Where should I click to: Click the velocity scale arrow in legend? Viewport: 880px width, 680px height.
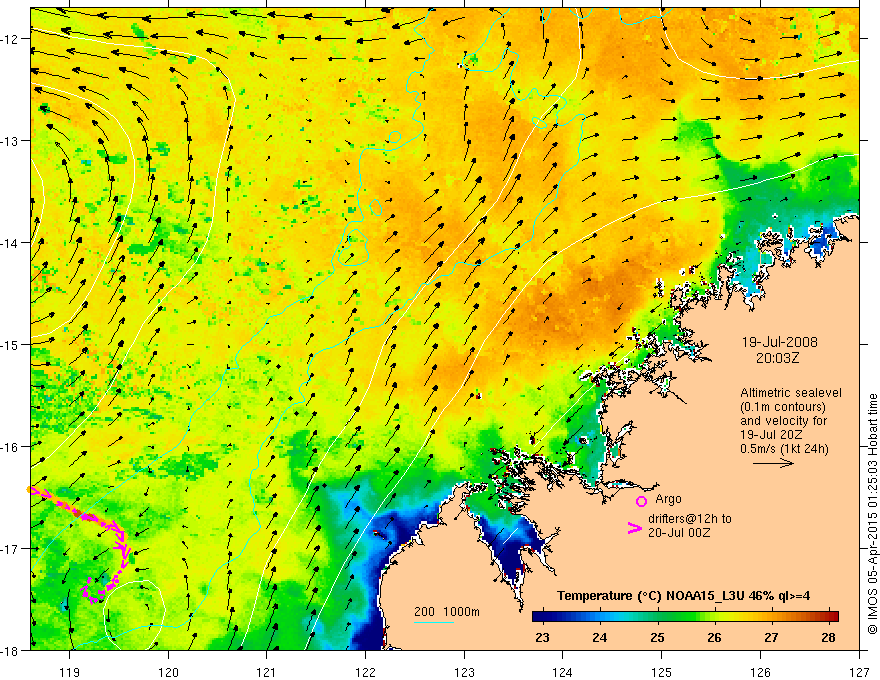[773, 463]
